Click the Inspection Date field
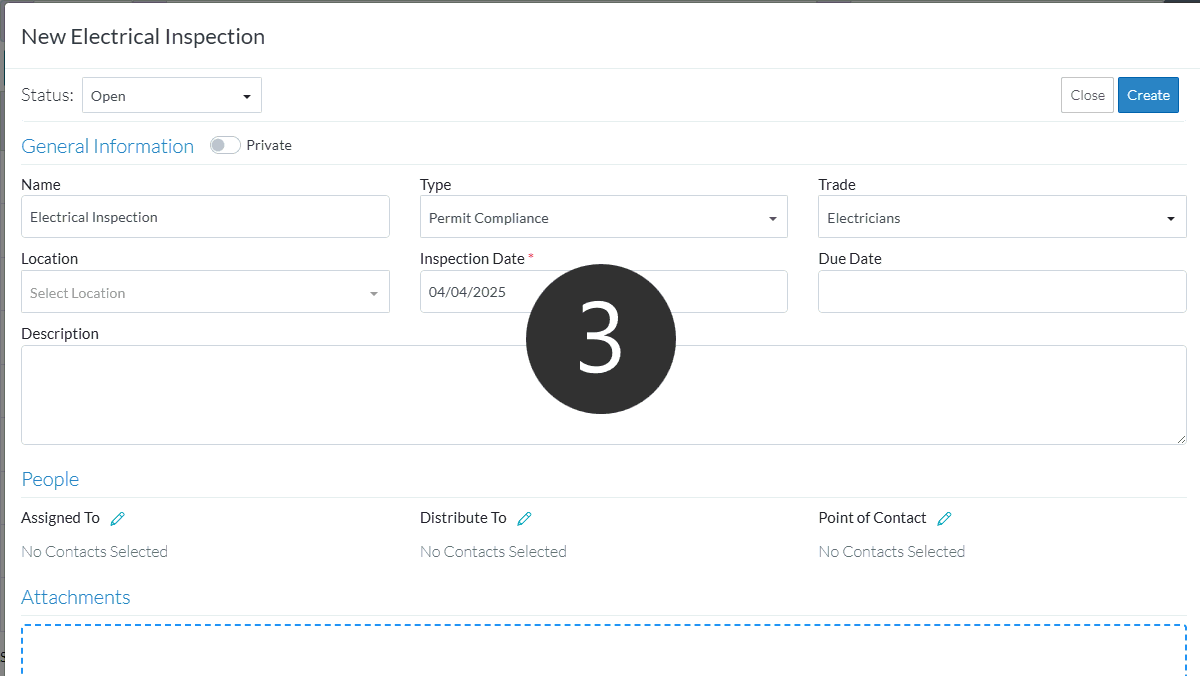1200x676 pixels. pos(470,293)
